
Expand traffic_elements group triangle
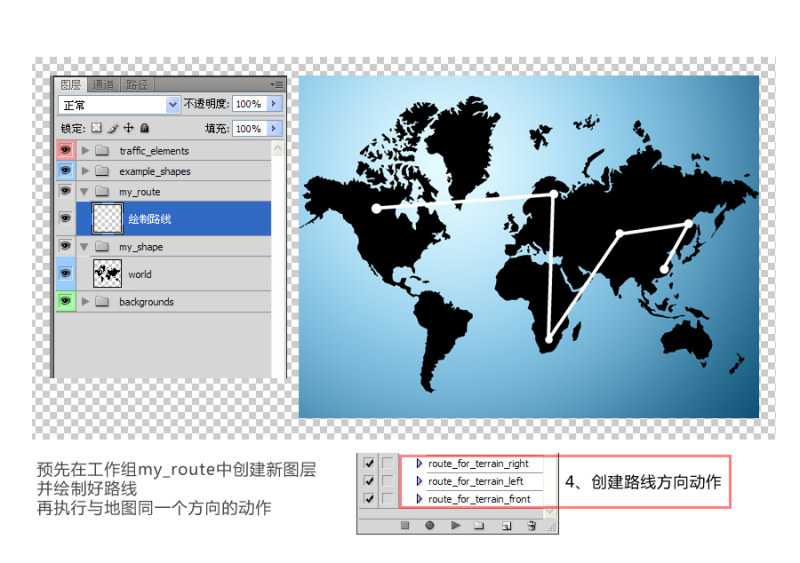point(85,150)
